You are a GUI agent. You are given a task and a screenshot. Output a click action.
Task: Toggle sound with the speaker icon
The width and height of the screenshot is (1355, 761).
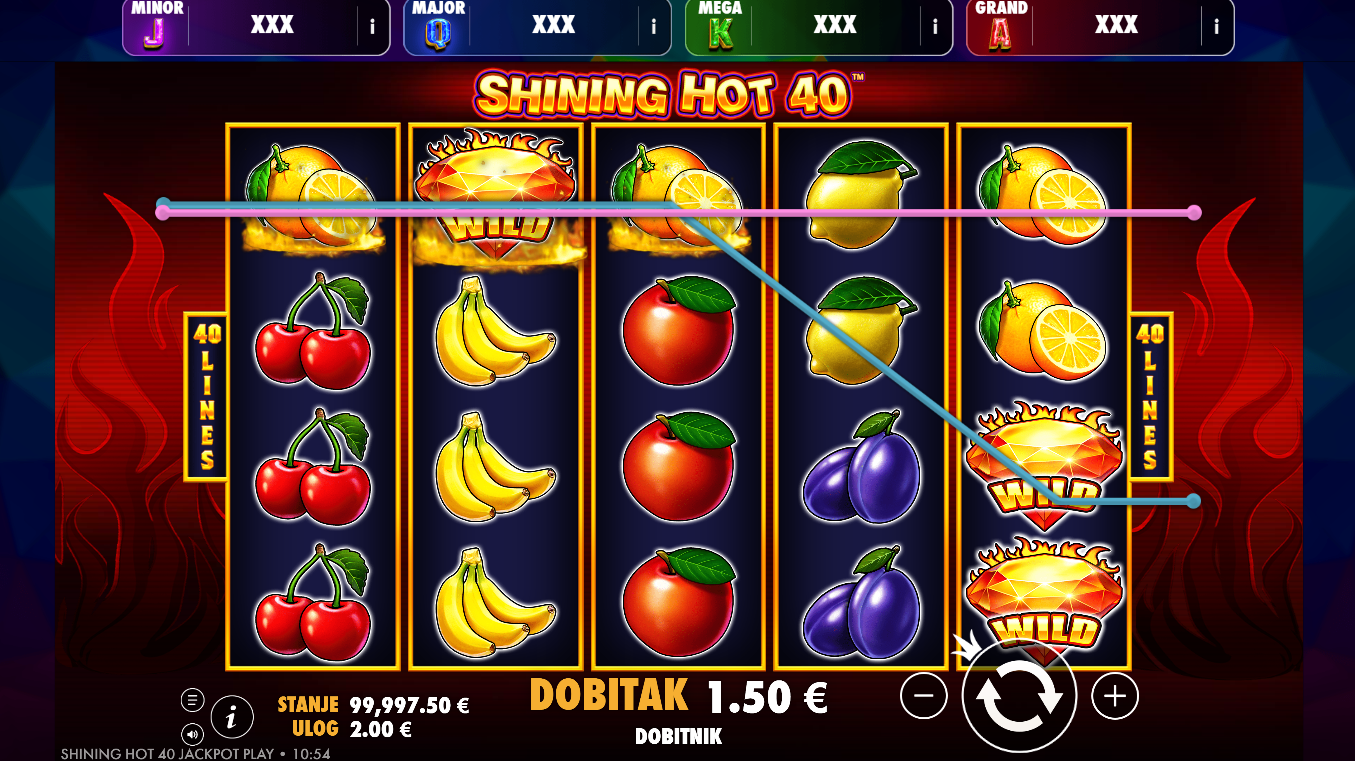click(192, 734)
